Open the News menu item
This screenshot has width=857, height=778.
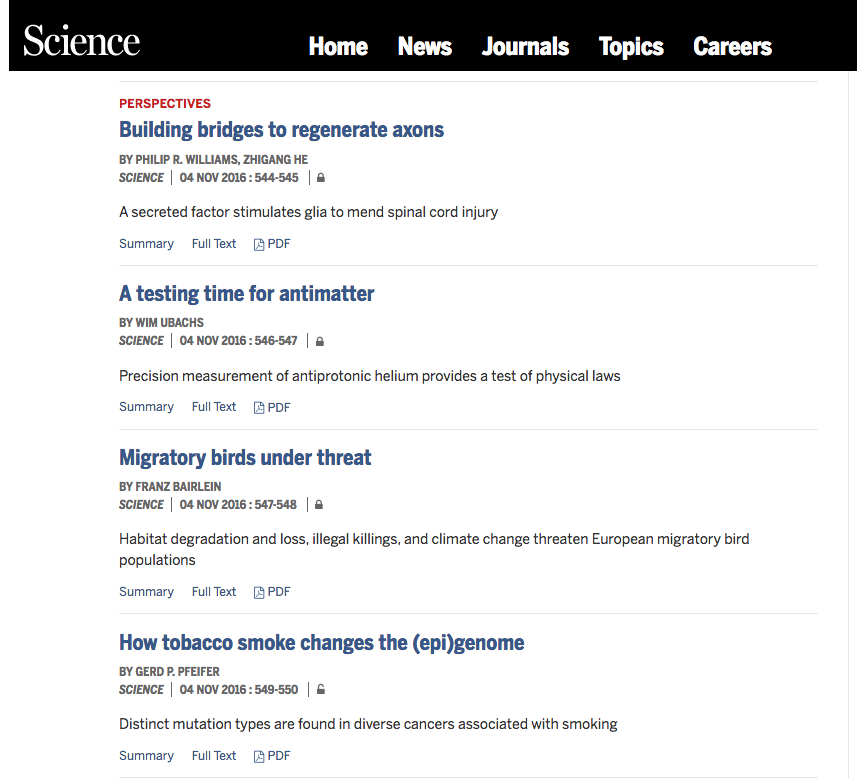425,46
